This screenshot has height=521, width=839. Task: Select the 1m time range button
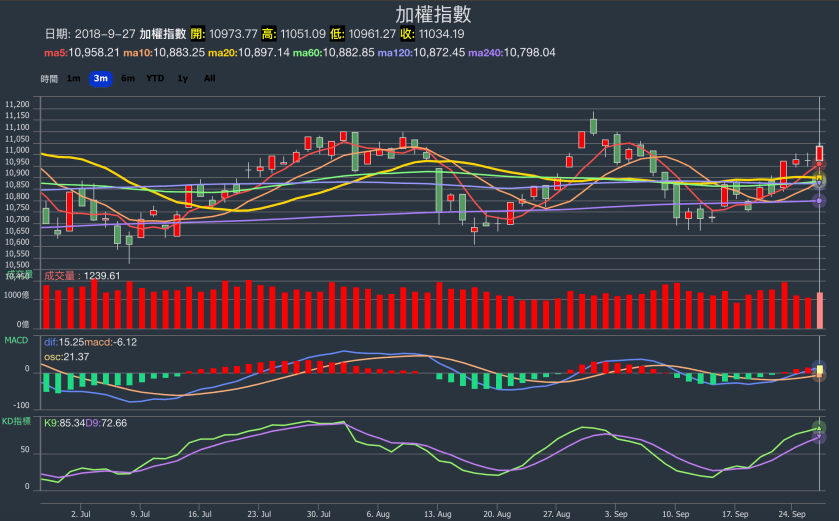pos(74,78)
